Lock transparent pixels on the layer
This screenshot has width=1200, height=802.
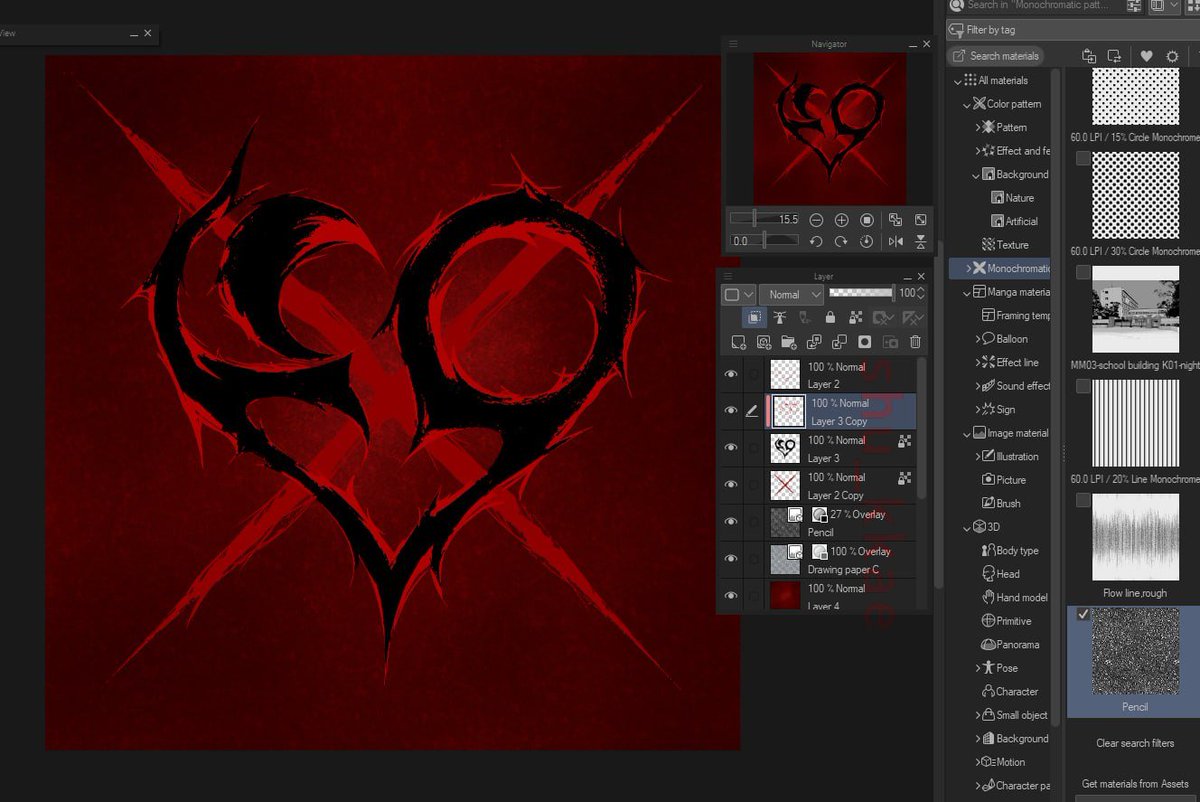pyautogui.click(x=855, y=318)
